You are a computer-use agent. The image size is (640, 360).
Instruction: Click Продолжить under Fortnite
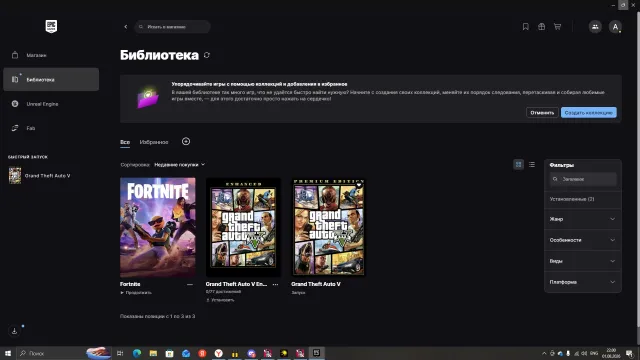coord(136,293)
